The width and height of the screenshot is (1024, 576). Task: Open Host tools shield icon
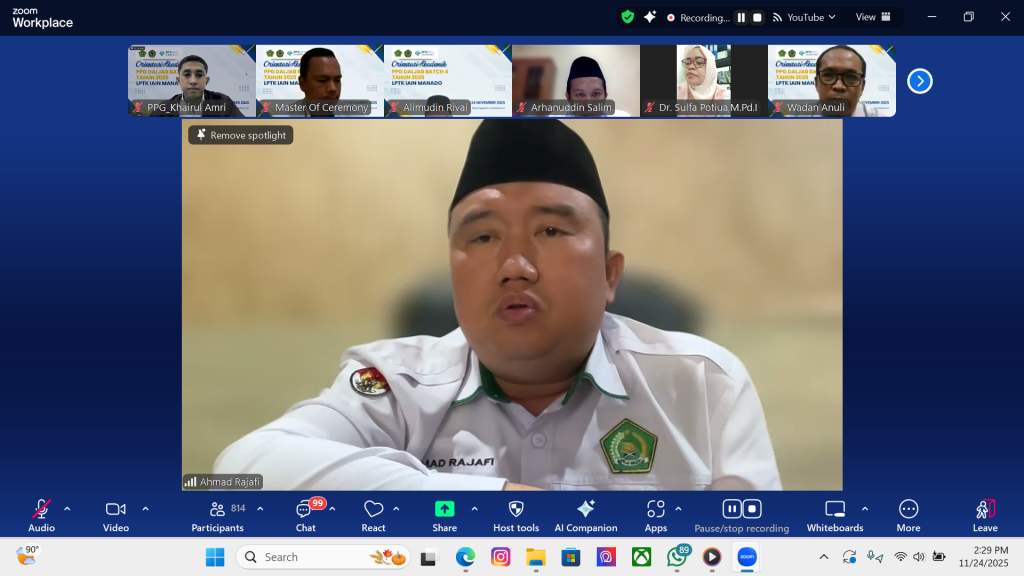click(x=516, y=510)
